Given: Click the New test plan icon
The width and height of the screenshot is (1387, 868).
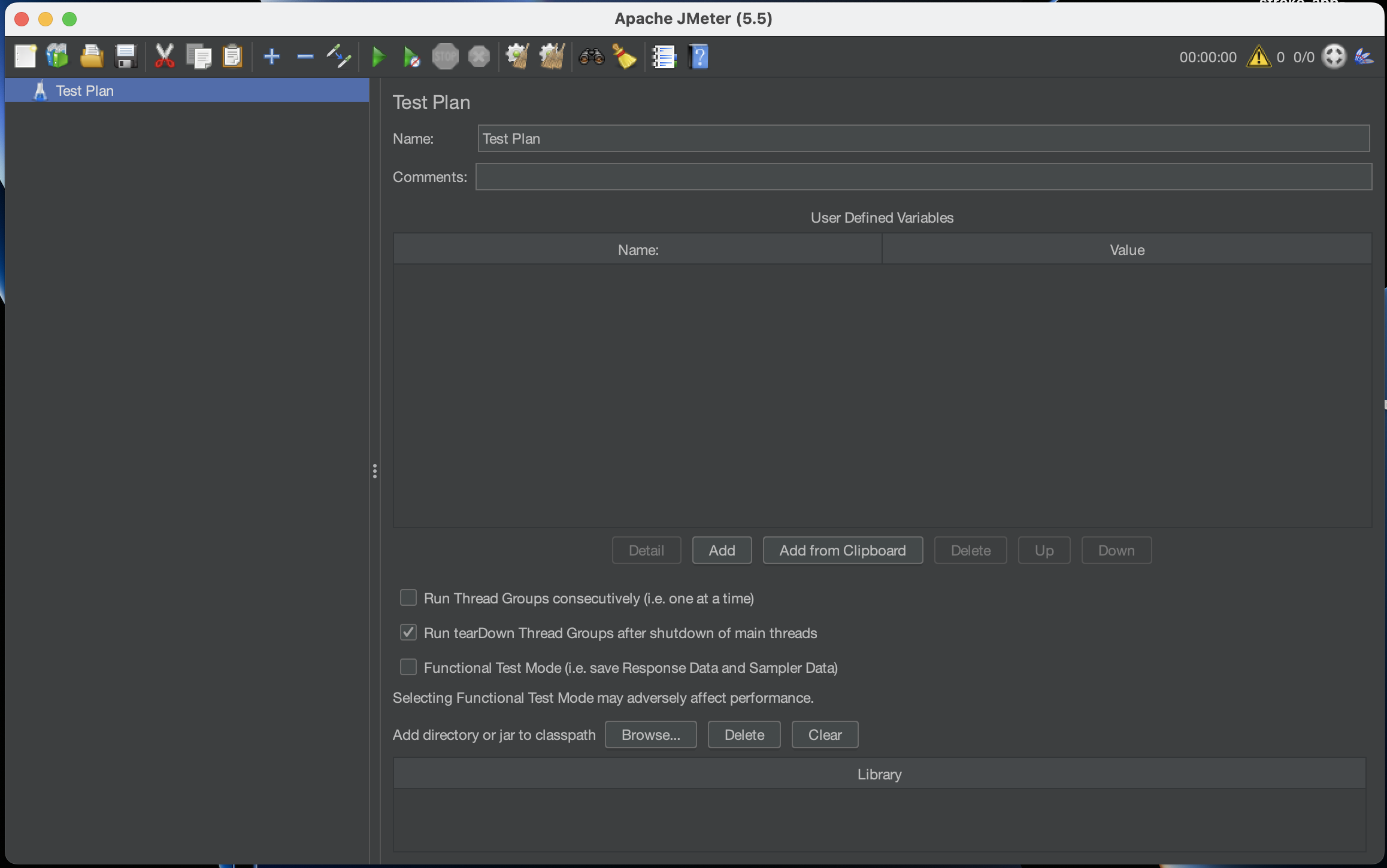Looking at the screenshot, I should click(x=25, y=57).
